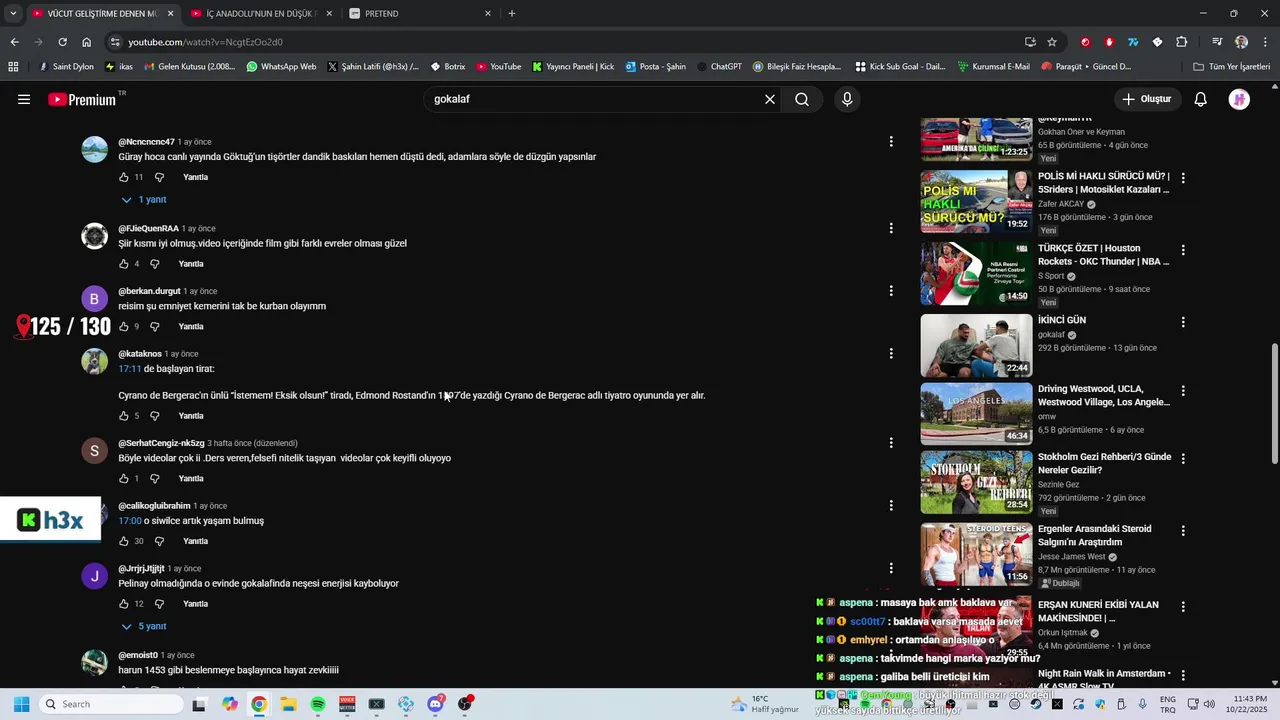Viewport: 1280px width, 720px height.
Task: Dislike the @berkan.durgut comment
Action: 155,326
